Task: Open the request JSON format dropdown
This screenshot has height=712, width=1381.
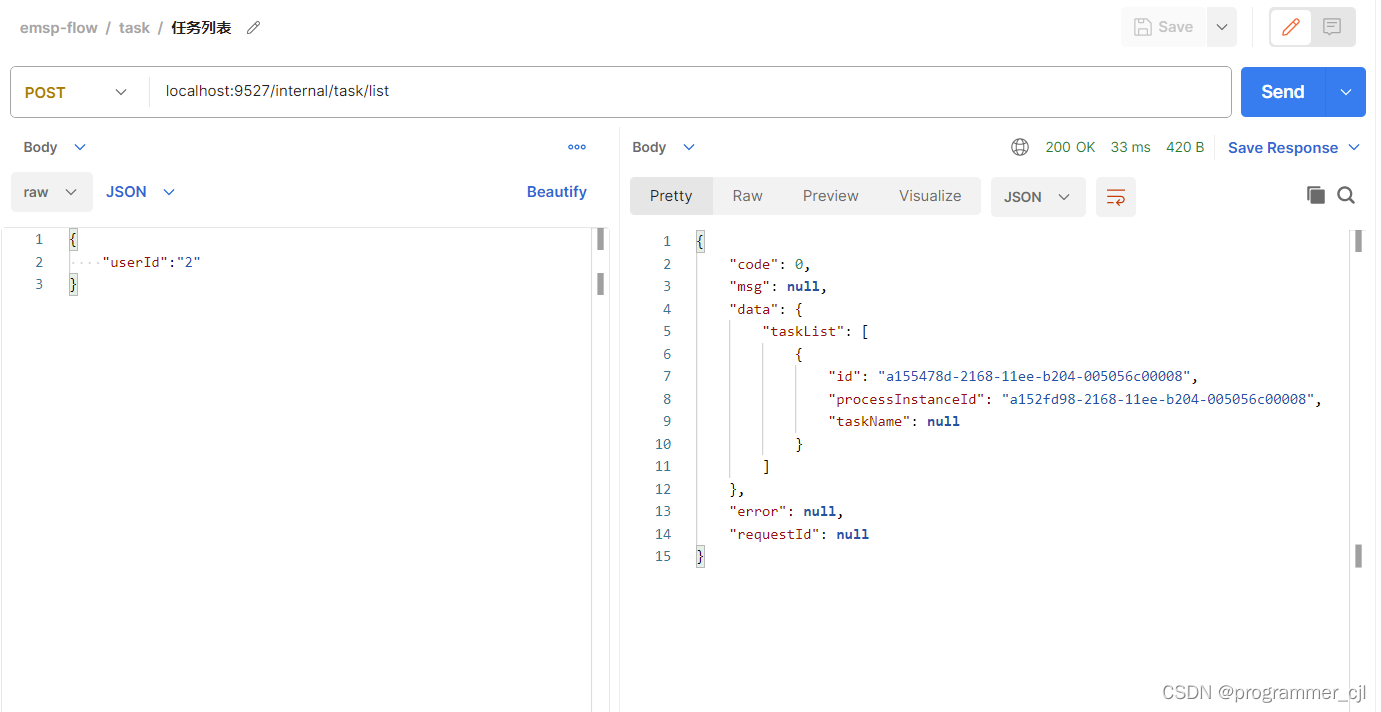Action: pos(140,192)
